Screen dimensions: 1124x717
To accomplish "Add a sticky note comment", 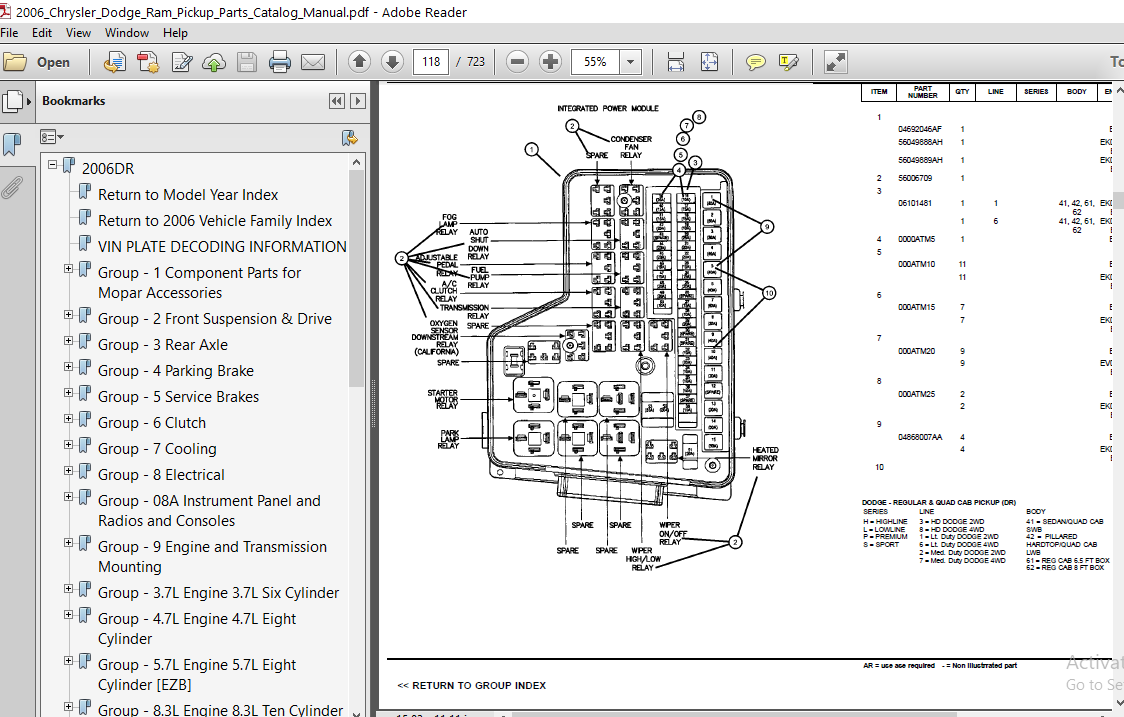I will [x=755, y=62].
